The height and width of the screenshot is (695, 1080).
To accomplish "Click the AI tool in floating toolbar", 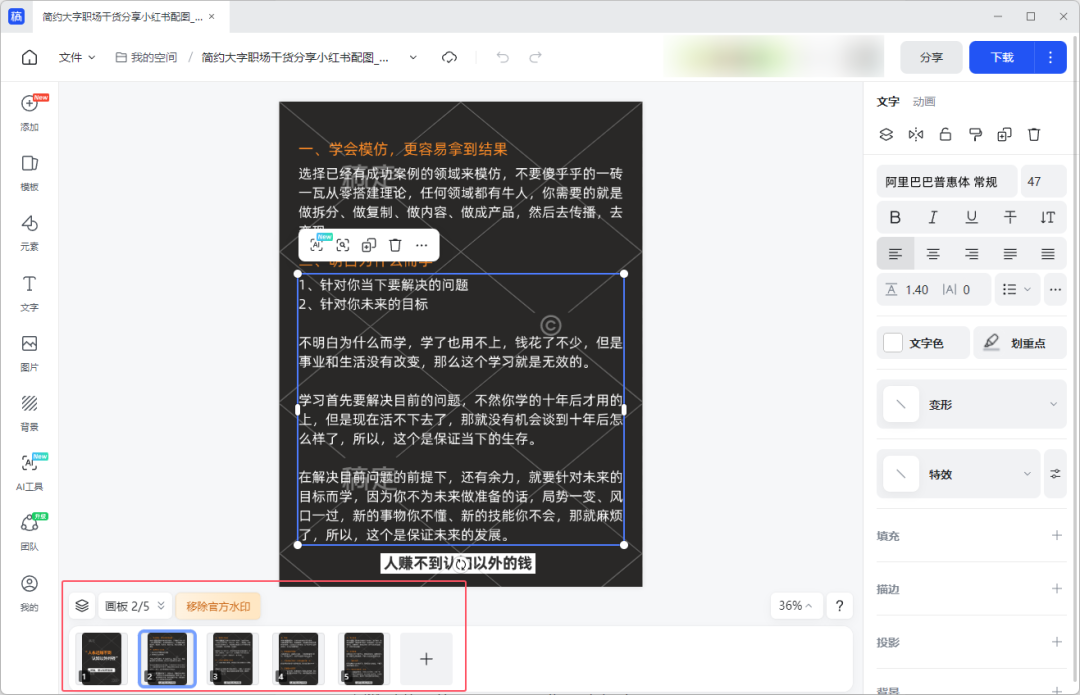I will 317,245.
